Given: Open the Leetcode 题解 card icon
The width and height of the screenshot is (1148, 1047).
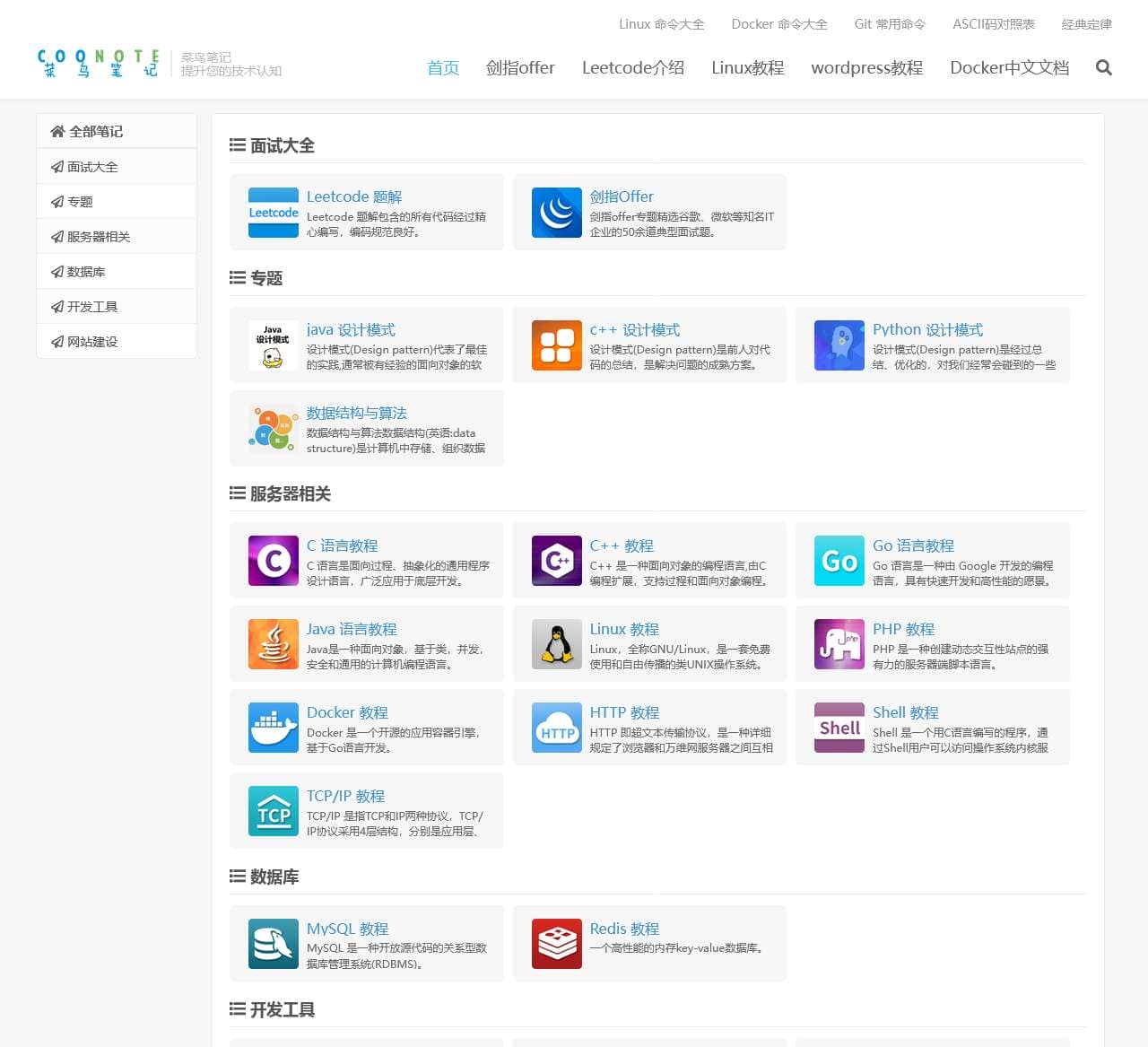Looking at the screenshot, I should pyautogui.click(x=274, y=213).
